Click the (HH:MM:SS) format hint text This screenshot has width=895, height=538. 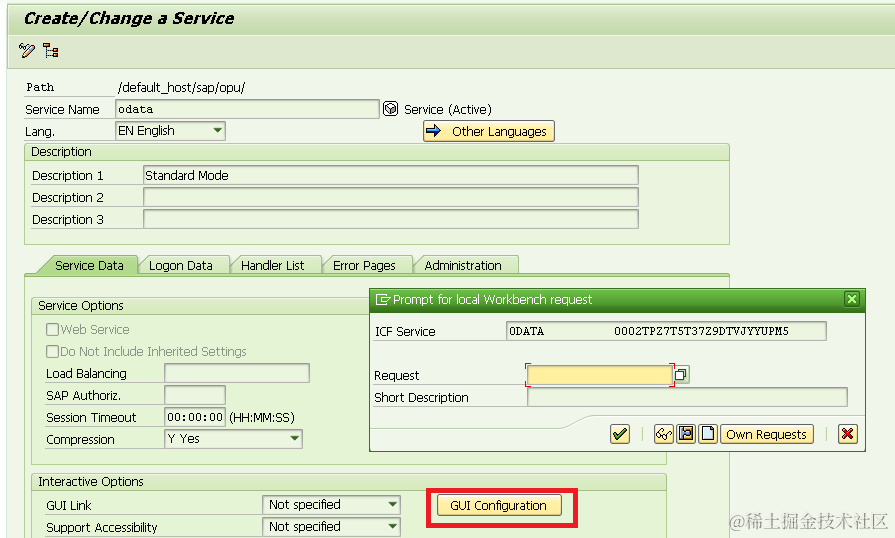click(x=262, y=417)
